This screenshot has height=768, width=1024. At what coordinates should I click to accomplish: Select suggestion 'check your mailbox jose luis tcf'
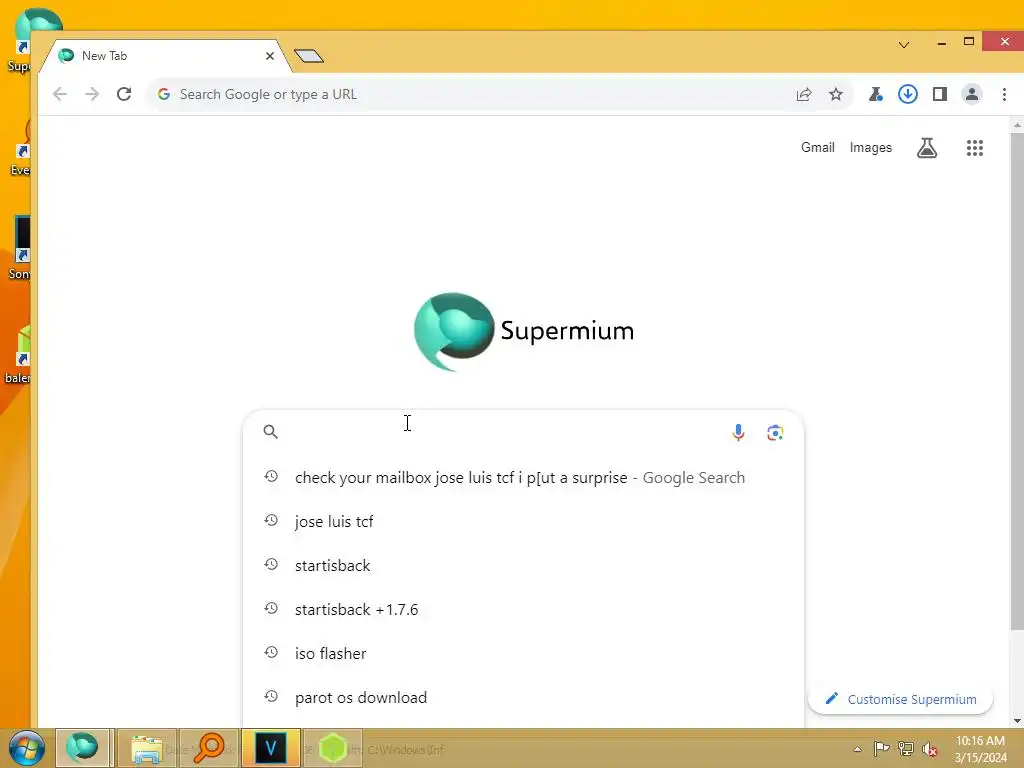pyautogui.click(x=523, y=477)
